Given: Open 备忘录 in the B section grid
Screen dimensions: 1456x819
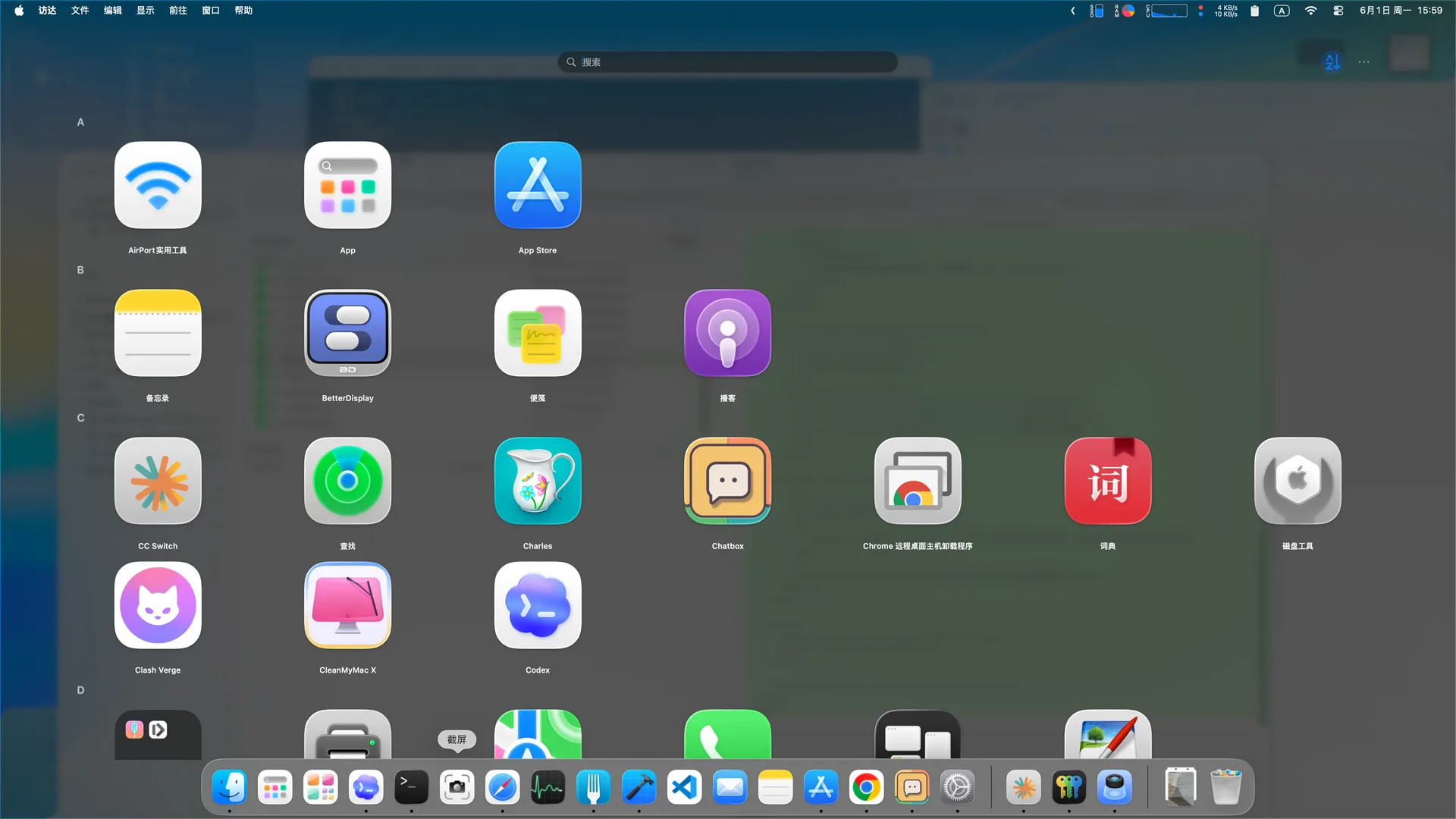Looking at the screenshot, I should pyautogui.click(x=158, y=333).
